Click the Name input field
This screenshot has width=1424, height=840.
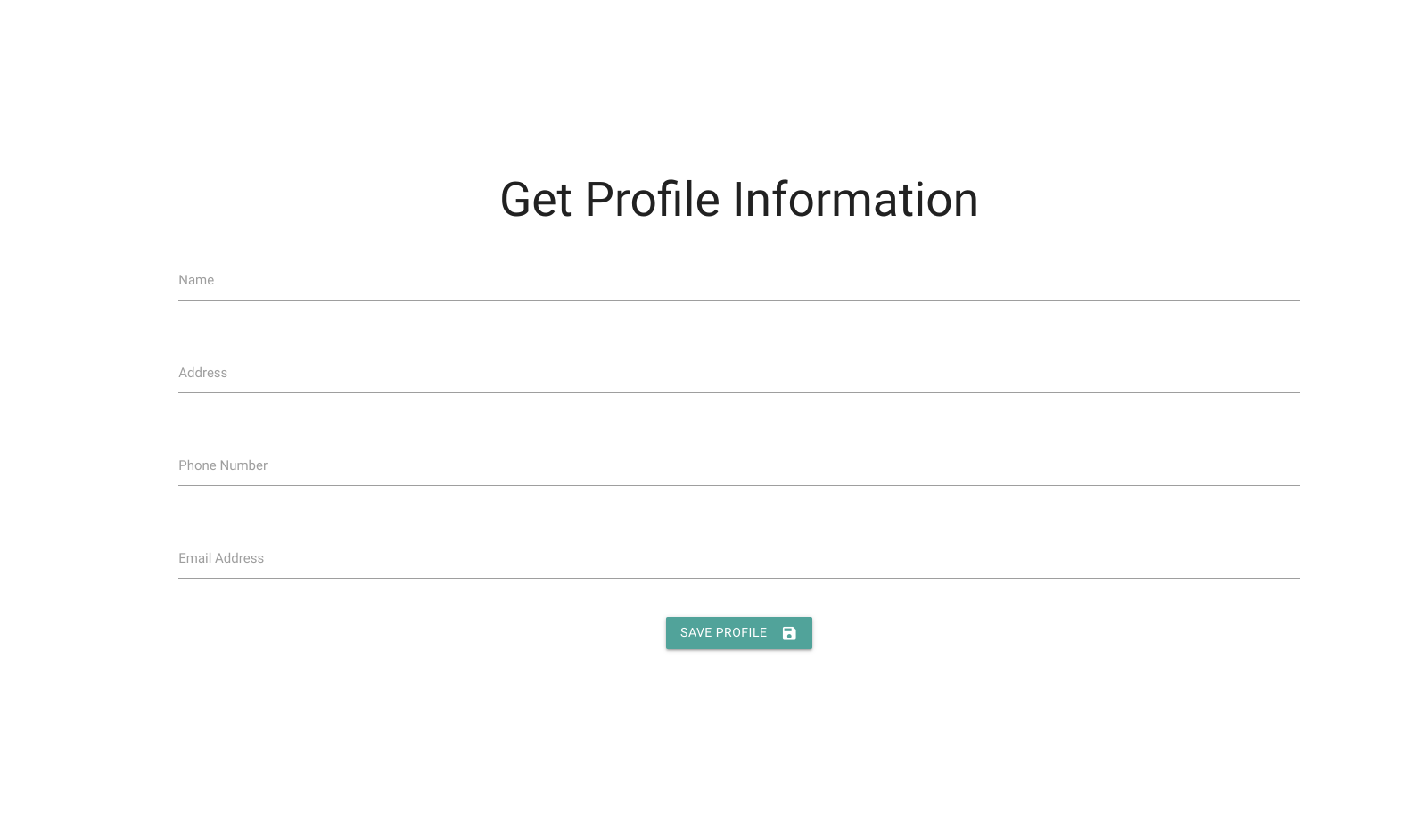[x=624, y=284]
